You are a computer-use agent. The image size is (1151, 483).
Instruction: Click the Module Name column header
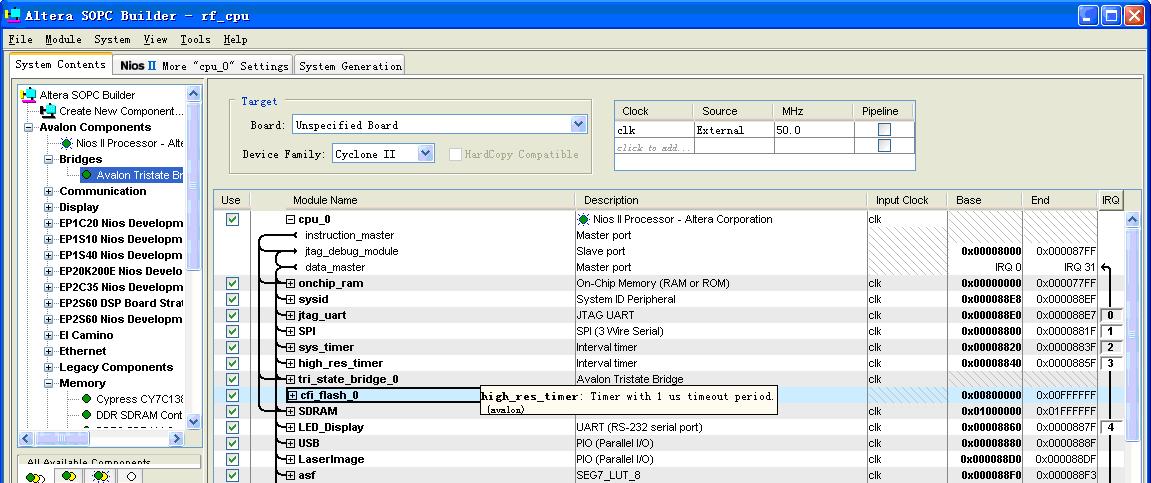pos(413,200)
